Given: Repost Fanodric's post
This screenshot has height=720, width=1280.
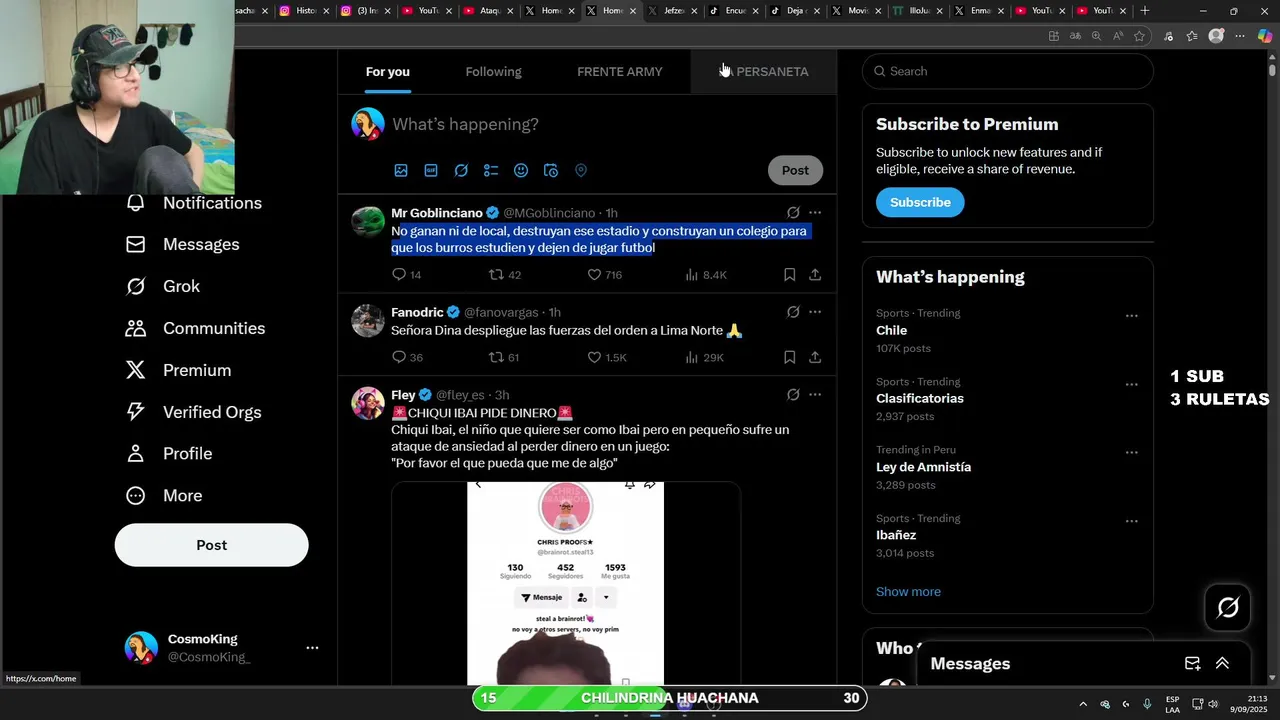Looking at the screenshot, I should 504,357.
